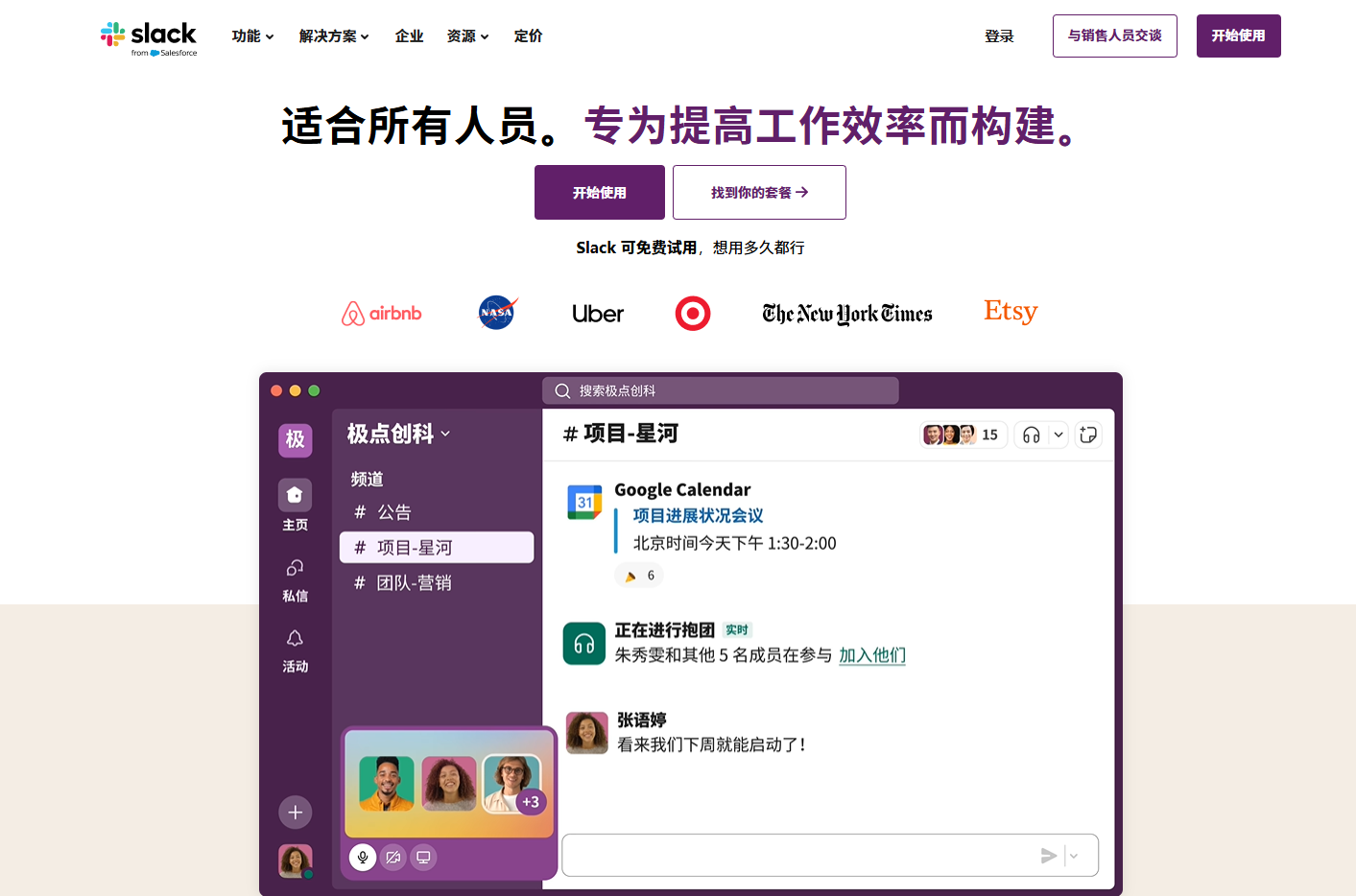Click the 搜索极点创科 search field
This screenshot has height=896, width=1356.
721,390
